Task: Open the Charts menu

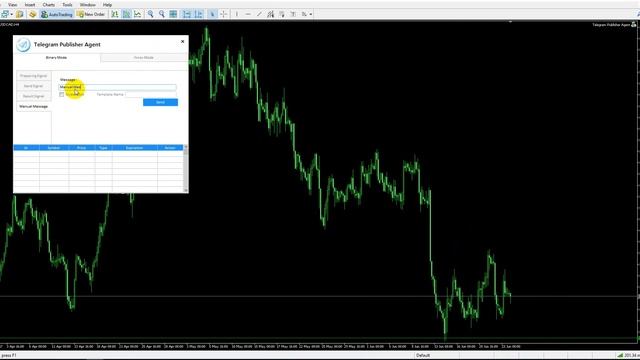Action: point(49,5)
